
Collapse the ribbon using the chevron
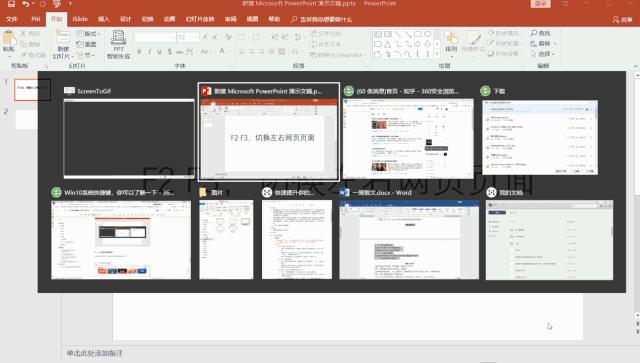click(636, 66)
